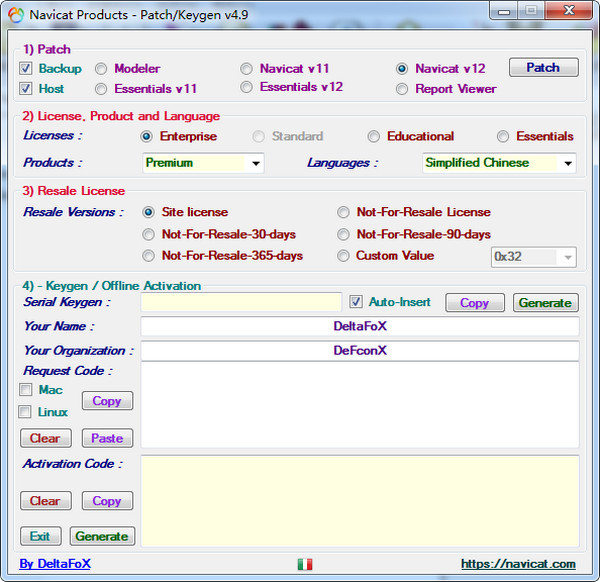Open the 0x32 custom value dropdown
The image size is (600, 582).
tap(534, 257)
